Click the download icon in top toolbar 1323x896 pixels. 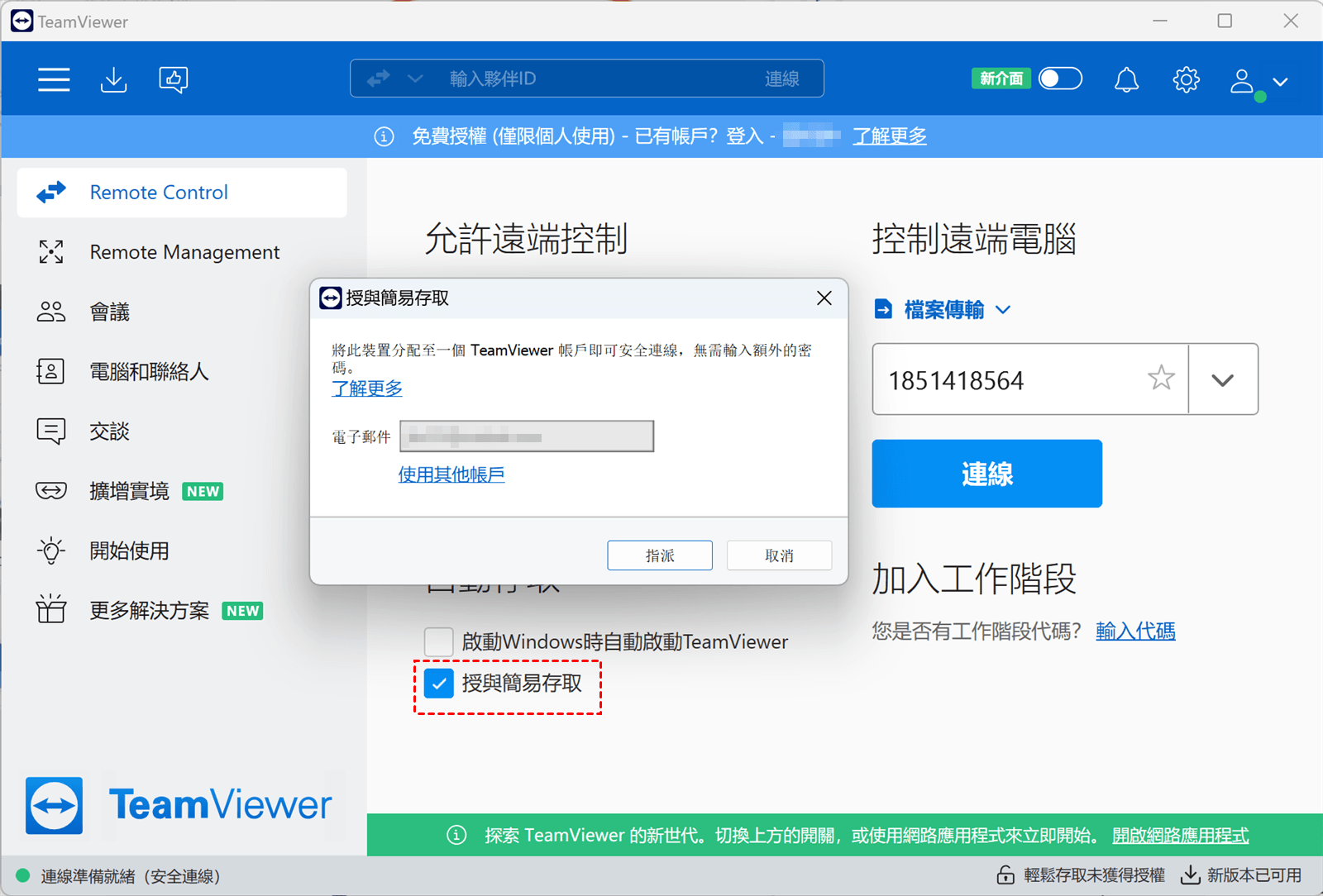[114, 79]
